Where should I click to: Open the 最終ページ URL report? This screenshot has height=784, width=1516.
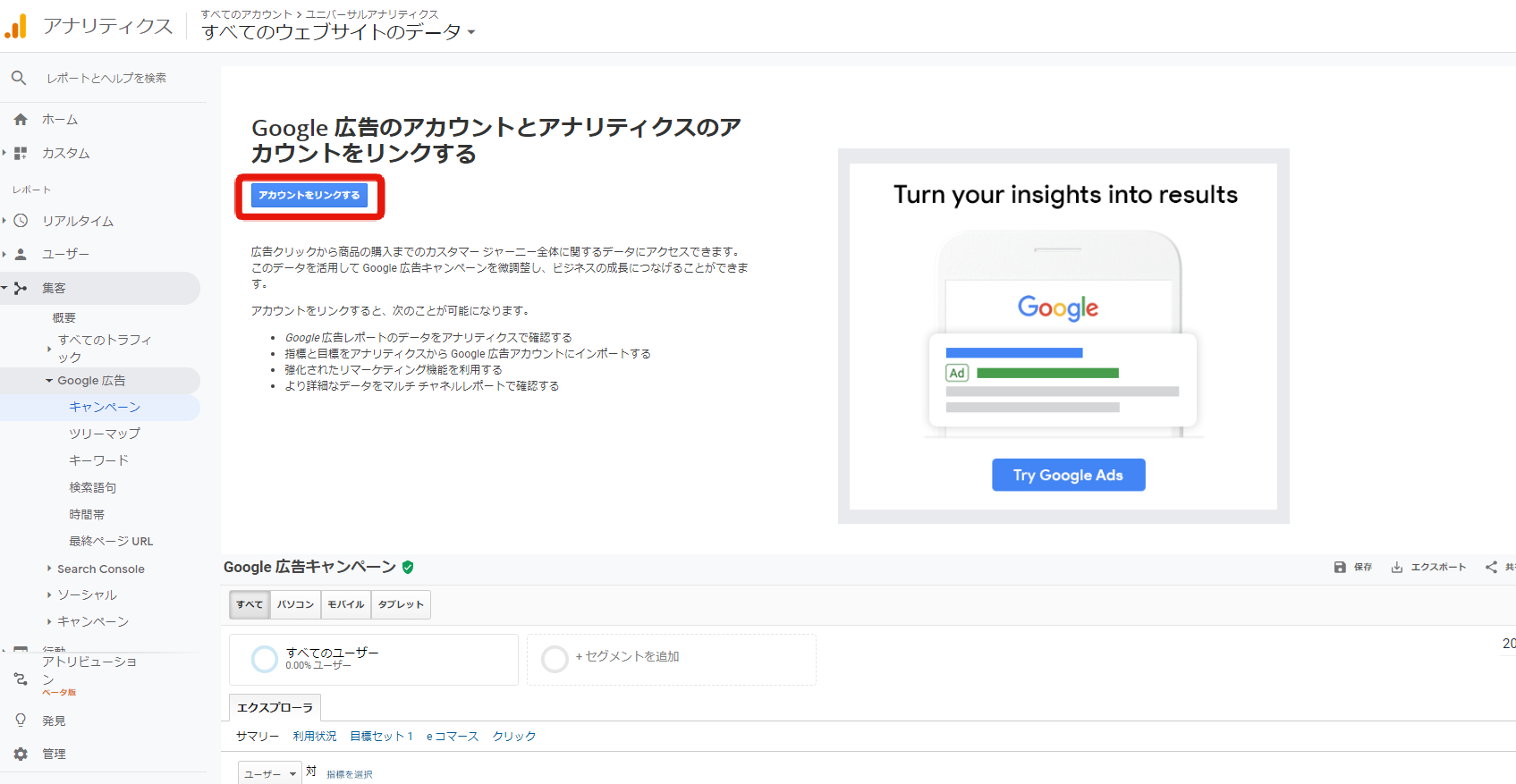[x=111, y=541]
